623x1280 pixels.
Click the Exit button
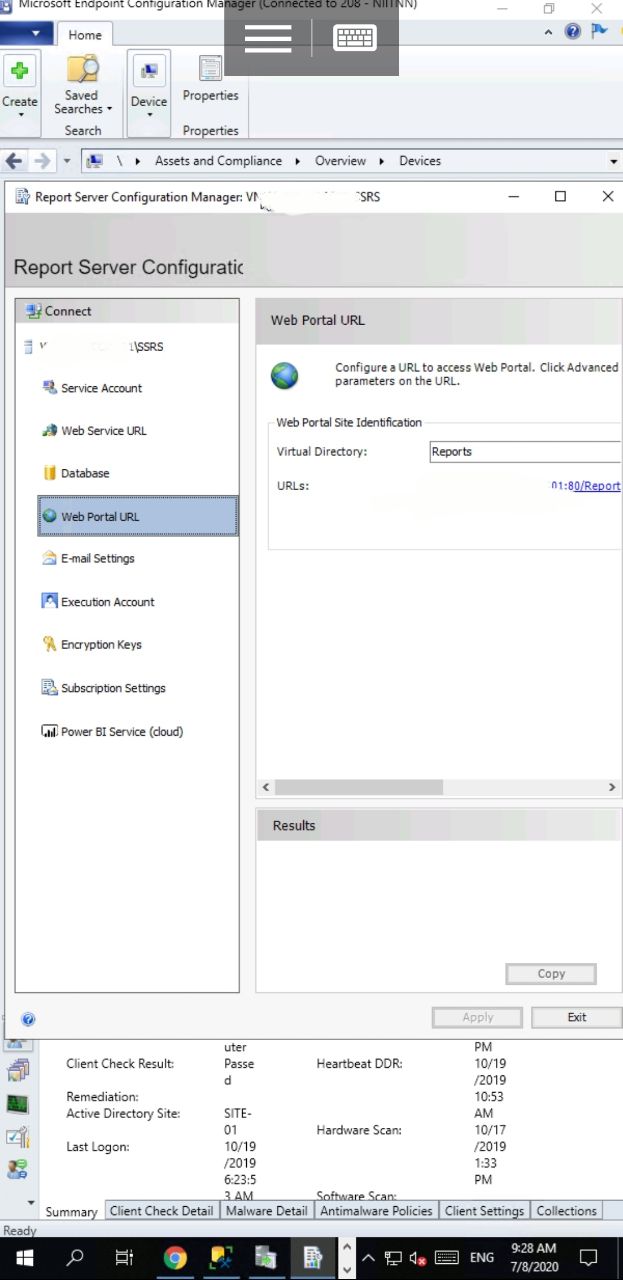576,1017
